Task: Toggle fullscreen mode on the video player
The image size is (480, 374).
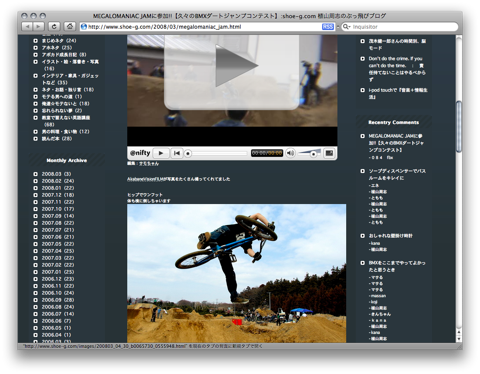Action: (x=329, y=153)
